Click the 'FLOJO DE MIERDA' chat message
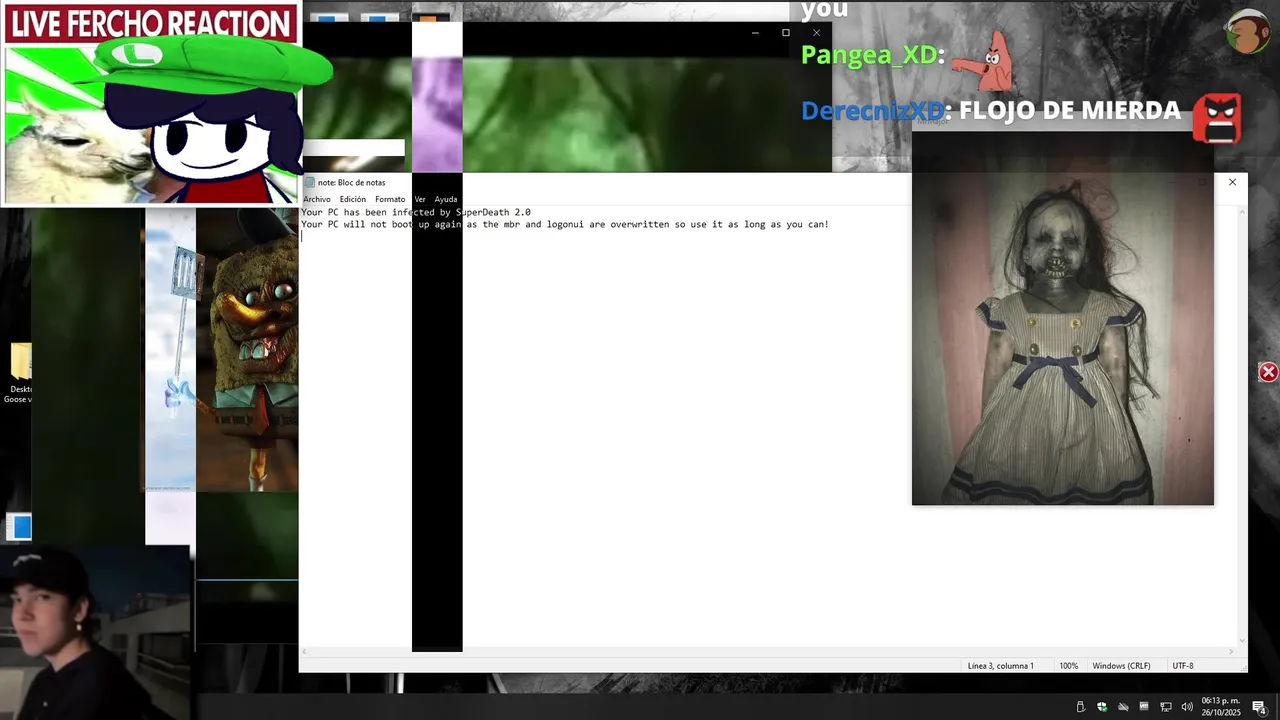The image size is (1280, 720). [1070, 111]
